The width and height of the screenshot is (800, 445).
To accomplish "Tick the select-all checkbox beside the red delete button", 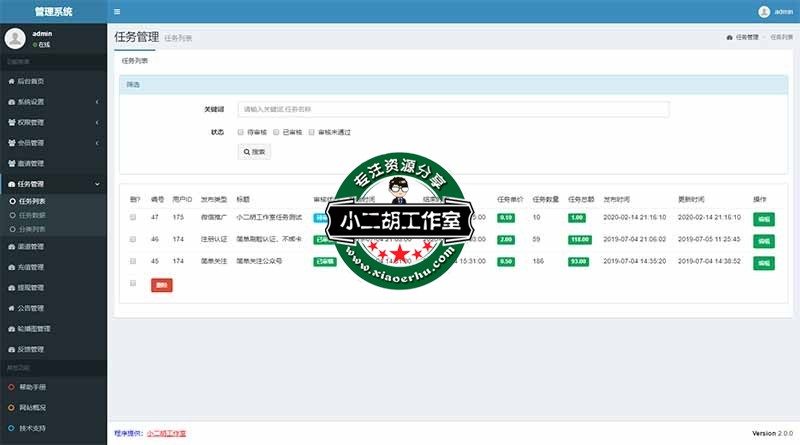I will click(133, 283).
